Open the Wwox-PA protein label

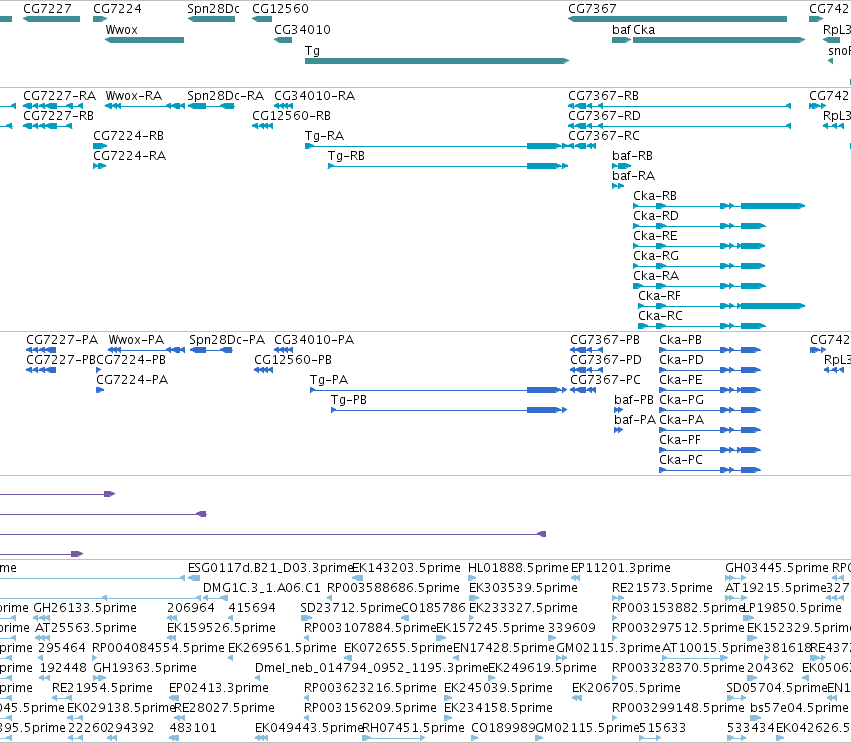(136, 340)
